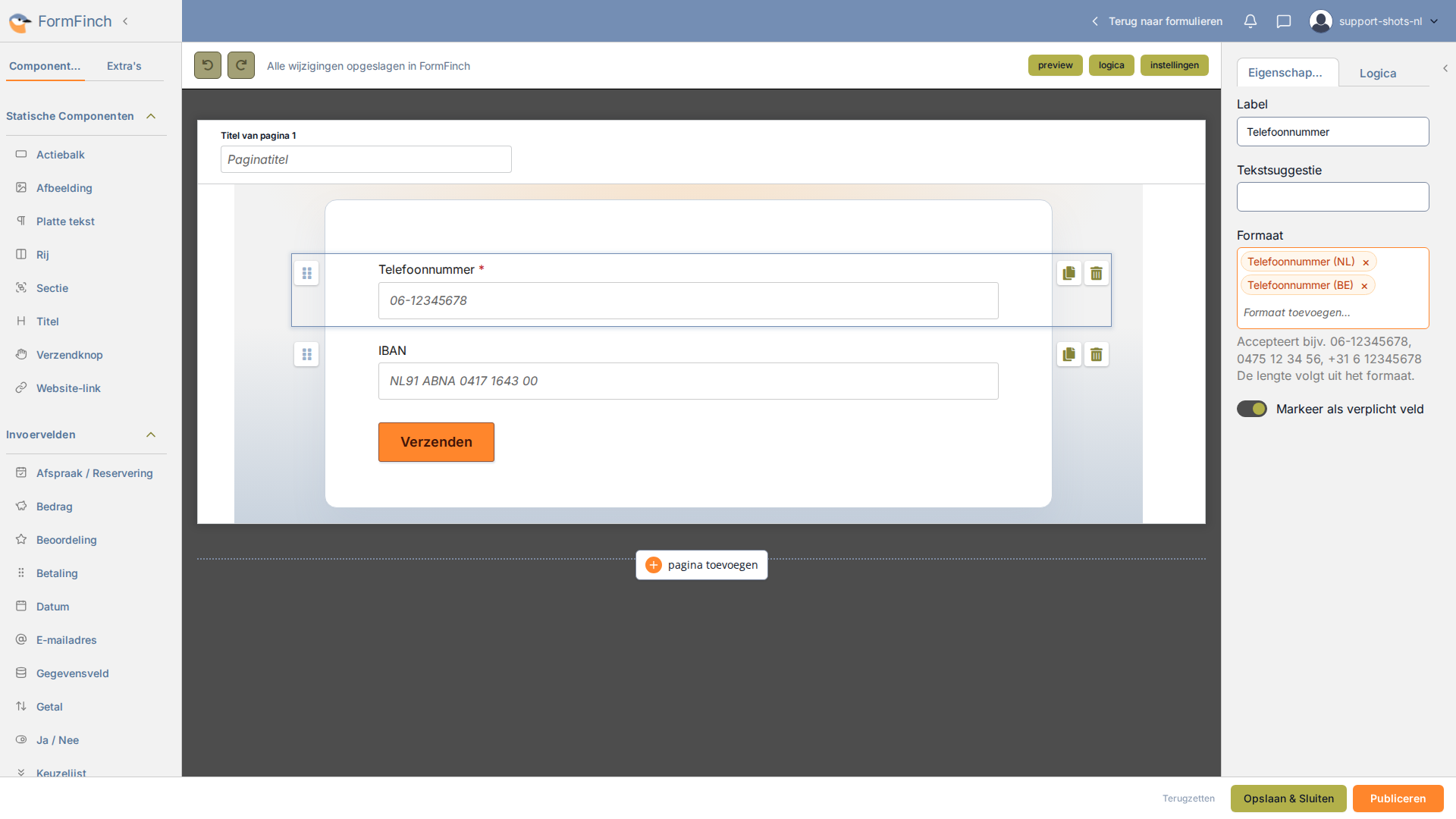
Task: Click the redo arrow button
Action: point(241,65)
